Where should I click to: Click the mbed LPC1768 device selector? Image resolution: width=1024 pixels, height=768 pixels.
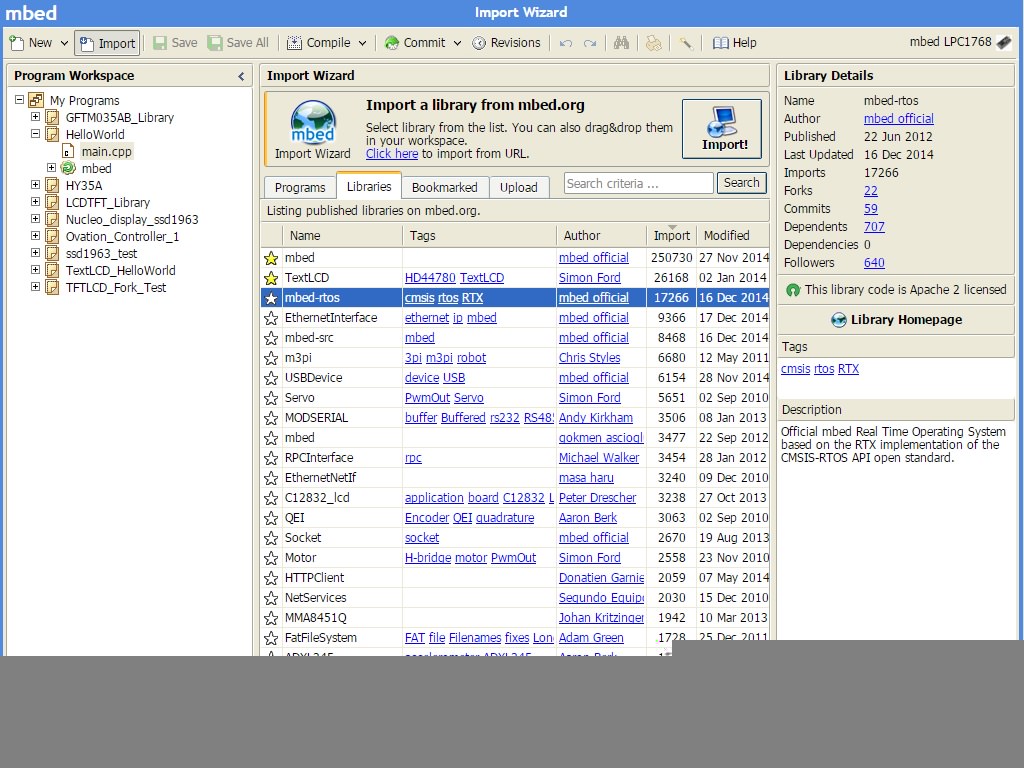pyautogui.click(x=960, y=42)
